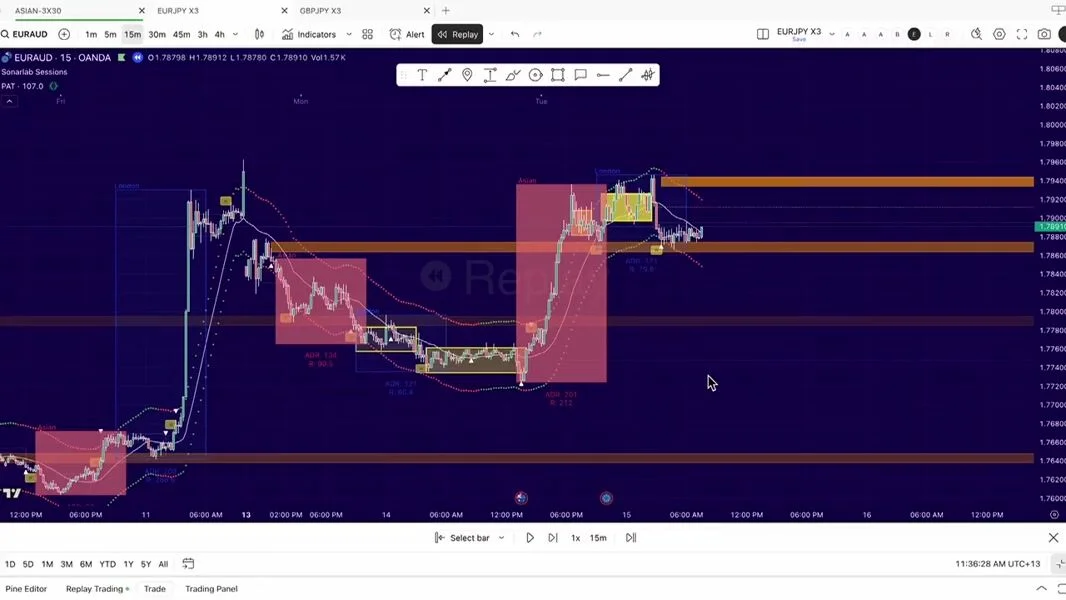Open the Pin/marker drawing tool
Screen dimensions: 1066x600
point(467,75)
